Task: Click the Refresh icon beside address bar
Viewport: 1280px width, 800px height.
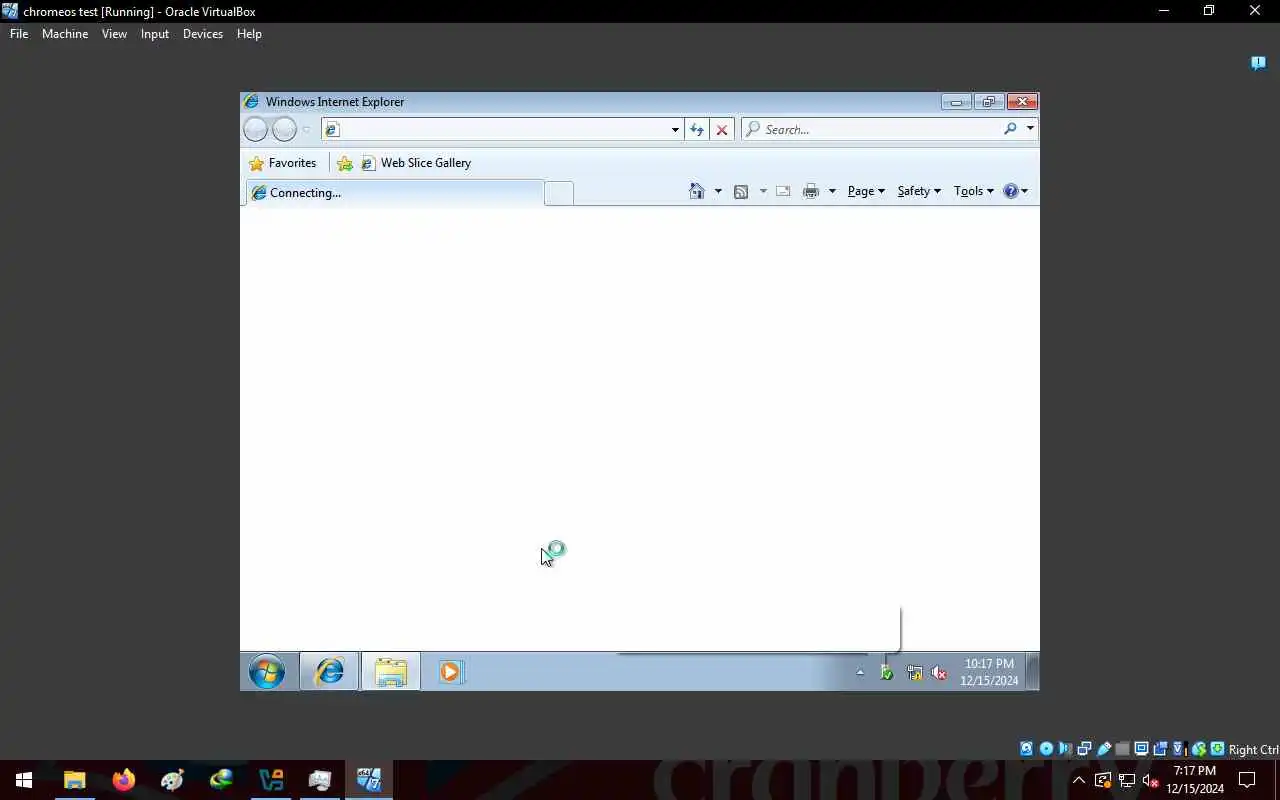Action: coord(697,129)
